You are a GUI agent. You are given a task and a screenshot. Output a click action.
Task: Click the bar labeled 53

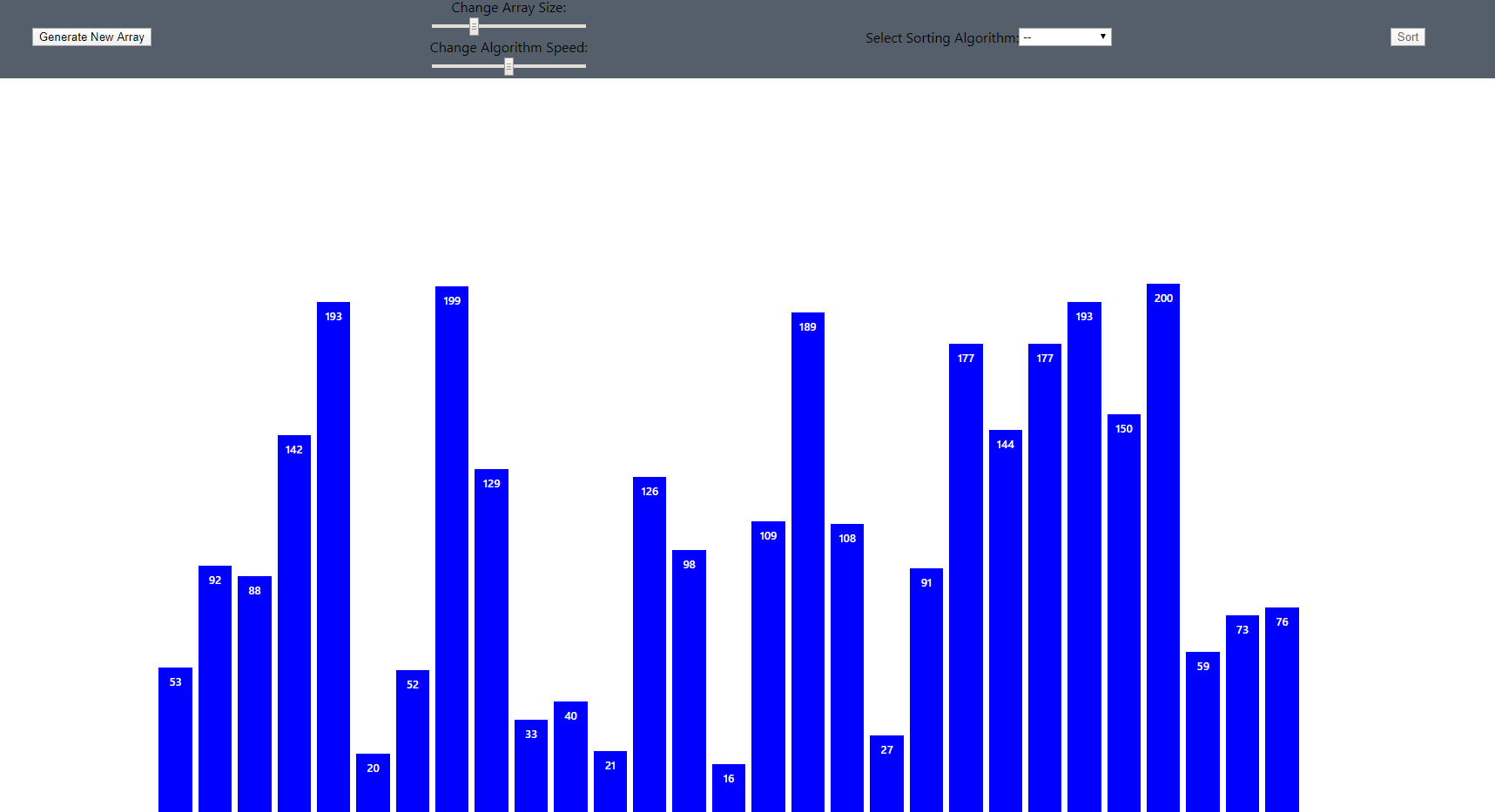pyautogui.click(x=175, y=740)
